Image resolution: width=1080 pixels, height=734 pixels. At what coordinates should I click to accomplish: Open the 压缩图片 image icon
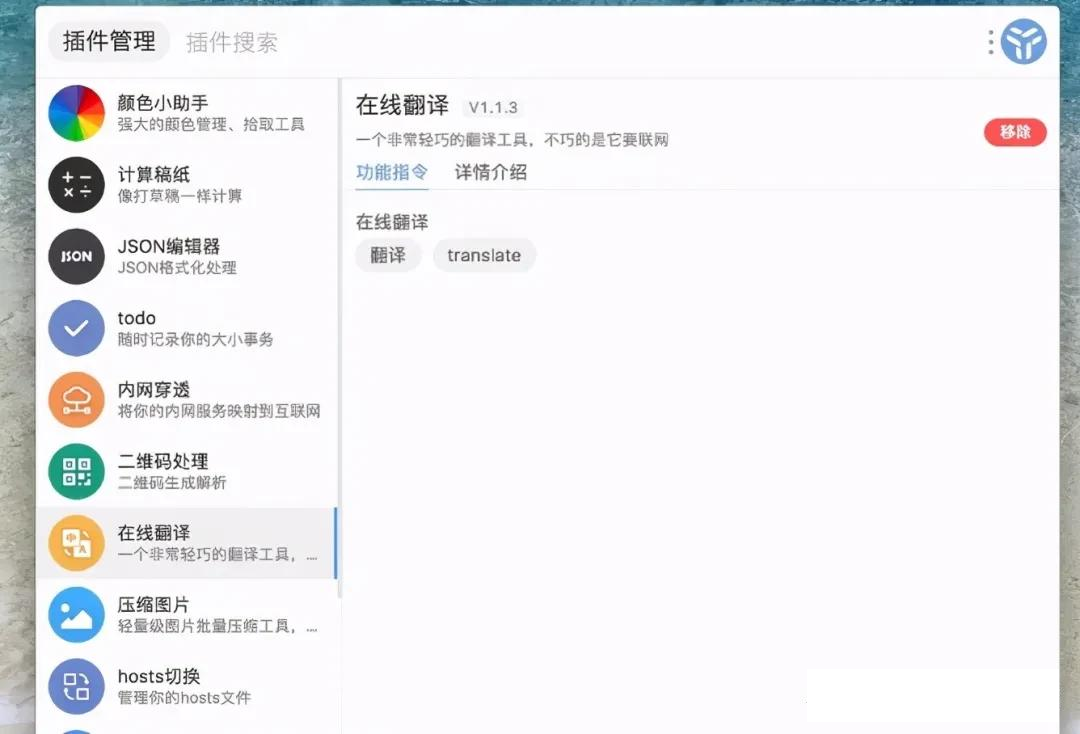click(76, 614)
